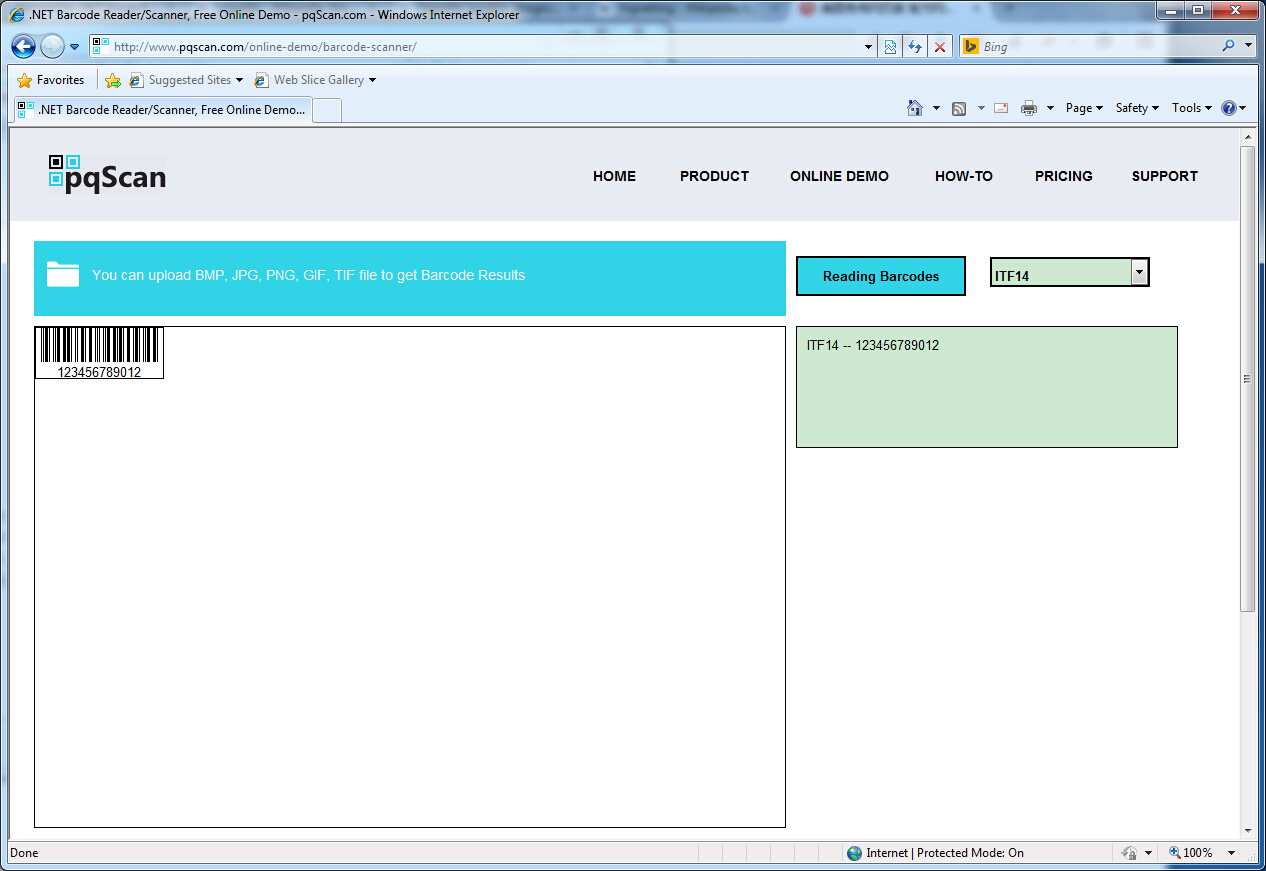Screen dimensions: 1266x871
Task: Click the Reading Barcodes button
Action: coord(881,276)
